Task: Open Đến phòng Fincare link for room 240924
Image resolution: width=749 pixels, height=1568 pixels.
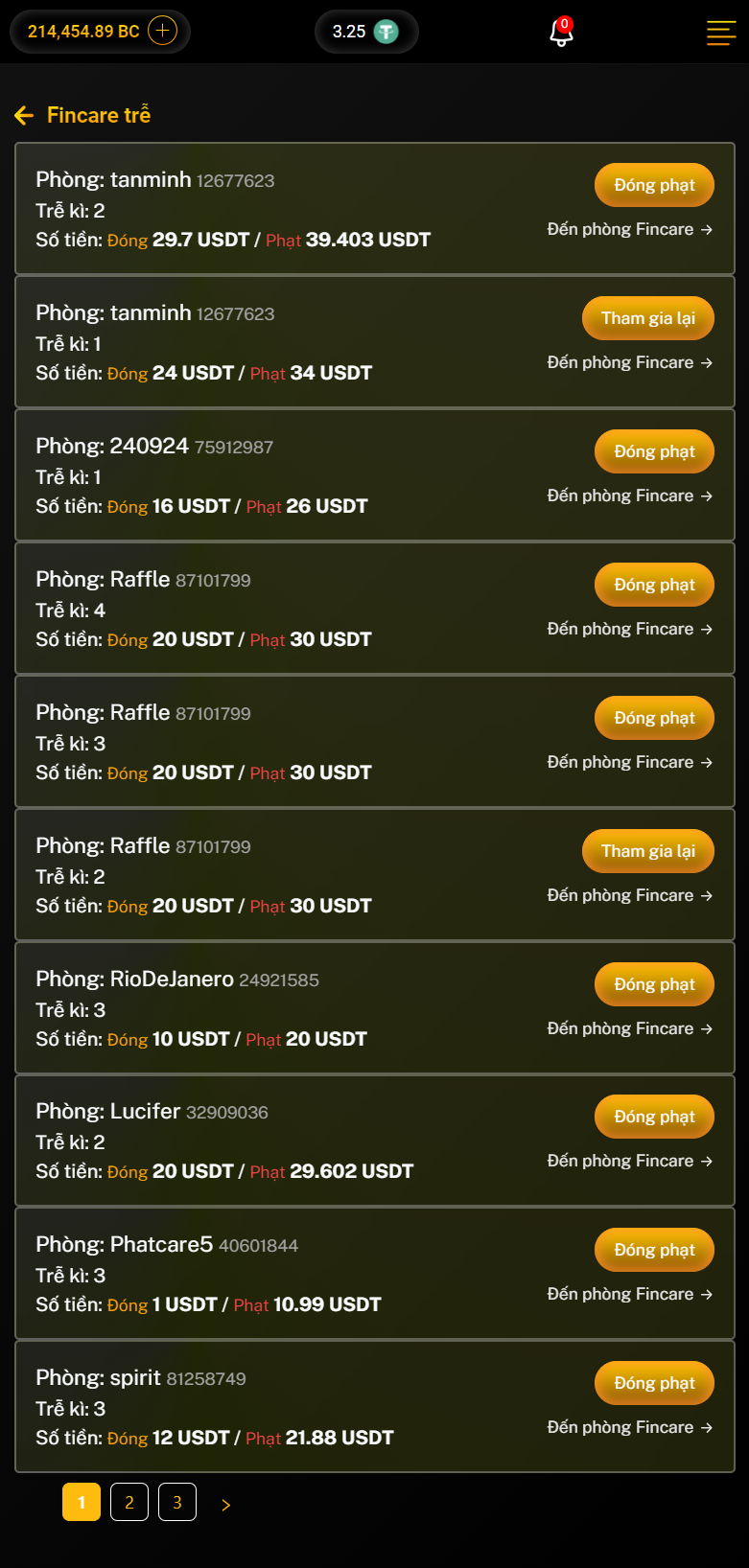Action: click(x=629, y=496)
